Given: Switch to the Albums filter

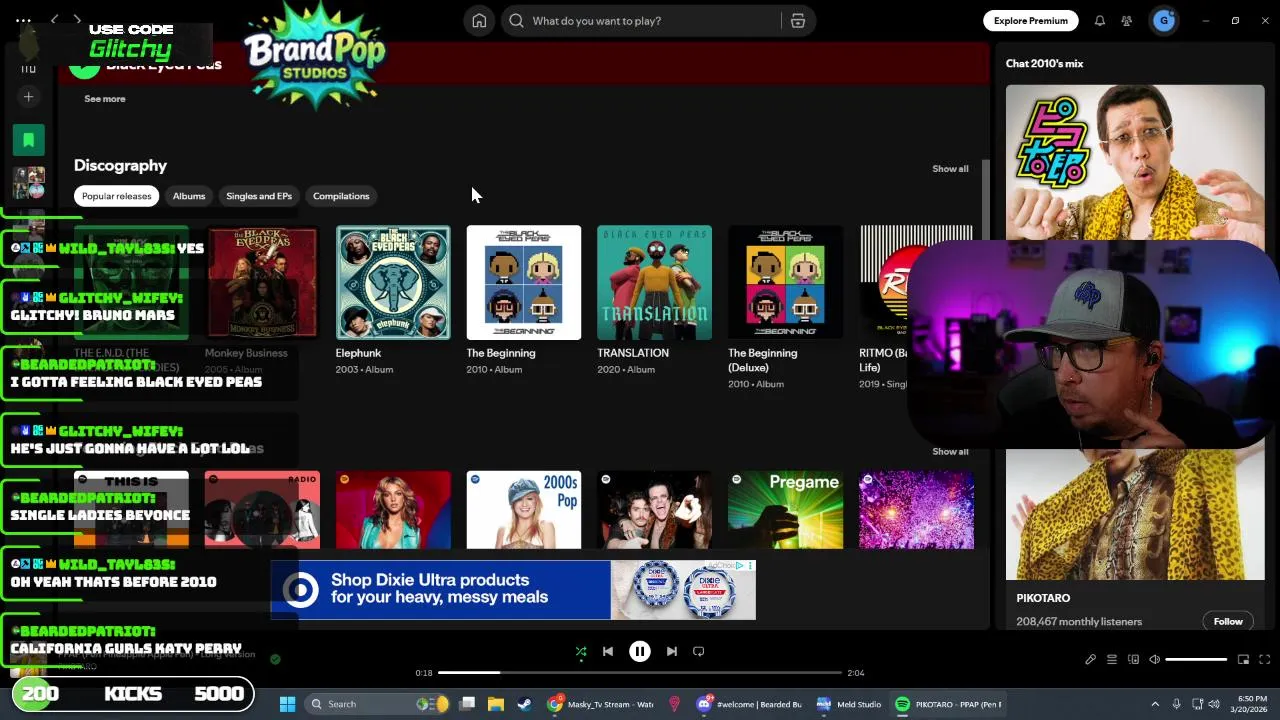Looking at the screenshot, I should (x=189, y=196).
